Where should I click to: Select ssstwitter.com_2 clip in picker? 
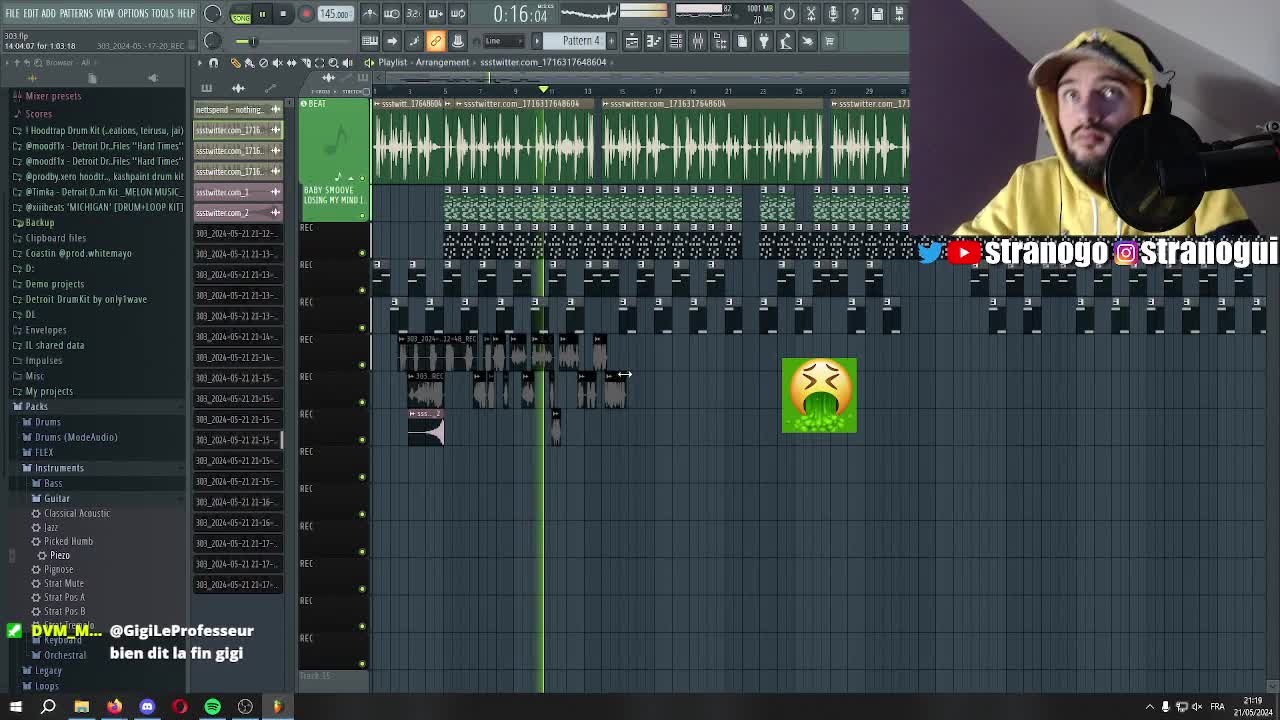pyautogui.click(x=238, y=213)
